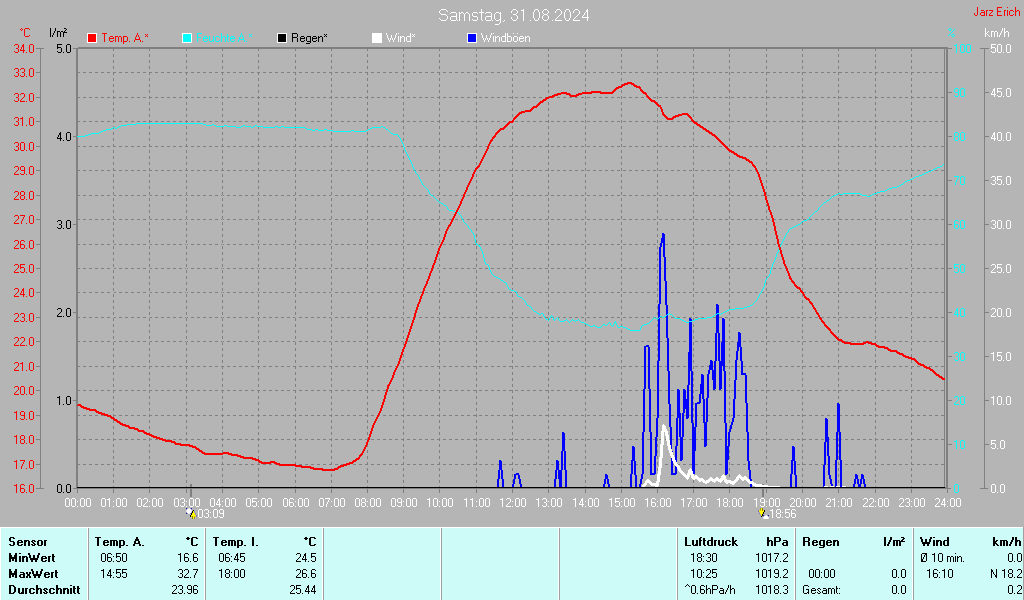Click the Wind table header
Image resolution: width=1024 pixels, height=600 pixels.
[x=935, y=542]
